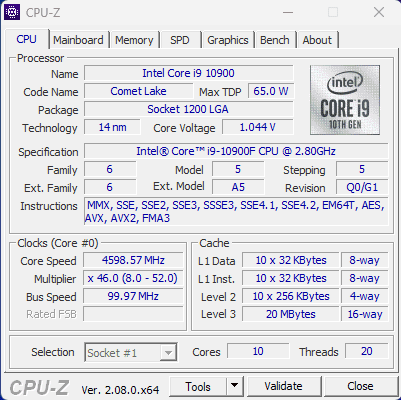Click the Stepping value field
The height and width of the screenshot is (400, 401).
click(362, 169)
